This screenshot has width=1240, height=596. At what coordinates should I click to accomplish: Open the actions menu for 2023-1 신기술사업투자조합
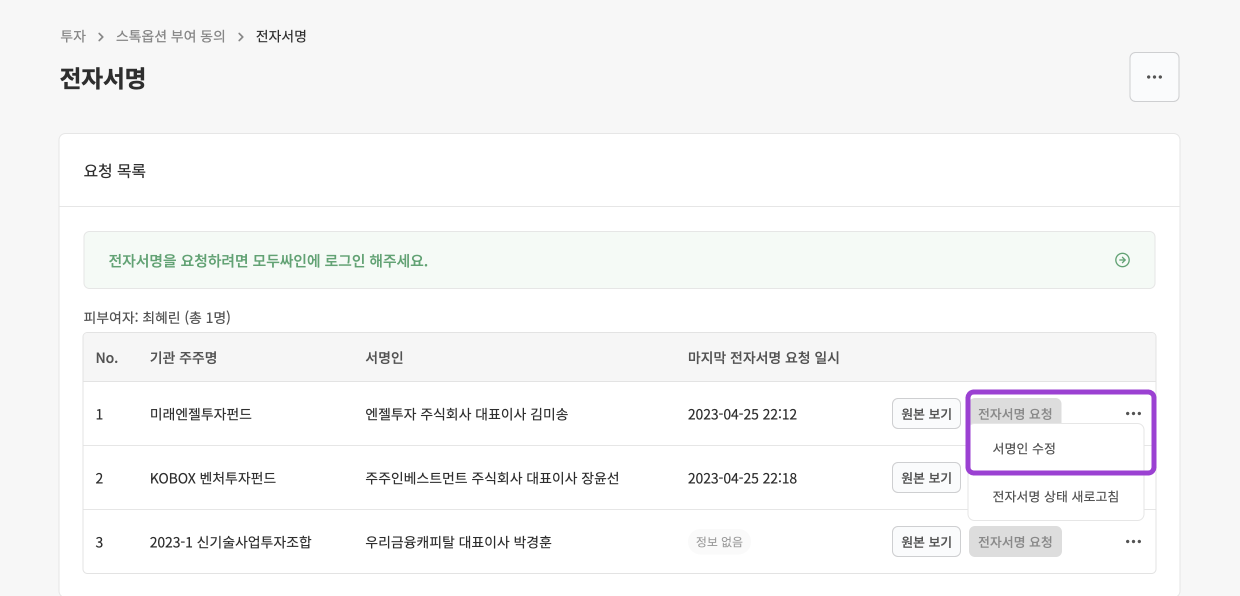[1133, 541]
